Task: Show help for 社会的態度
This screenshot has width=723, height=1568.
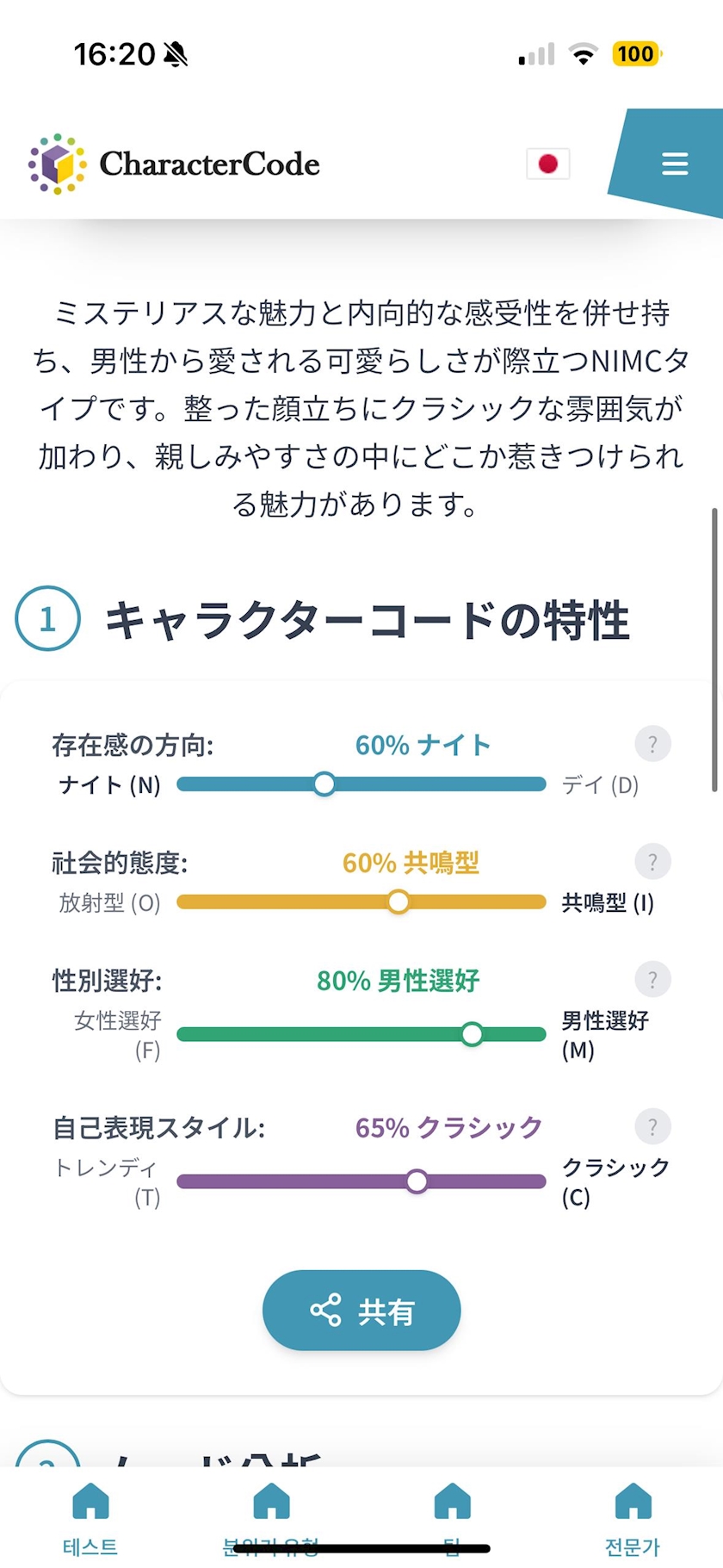Action: (x=652, y=862)
